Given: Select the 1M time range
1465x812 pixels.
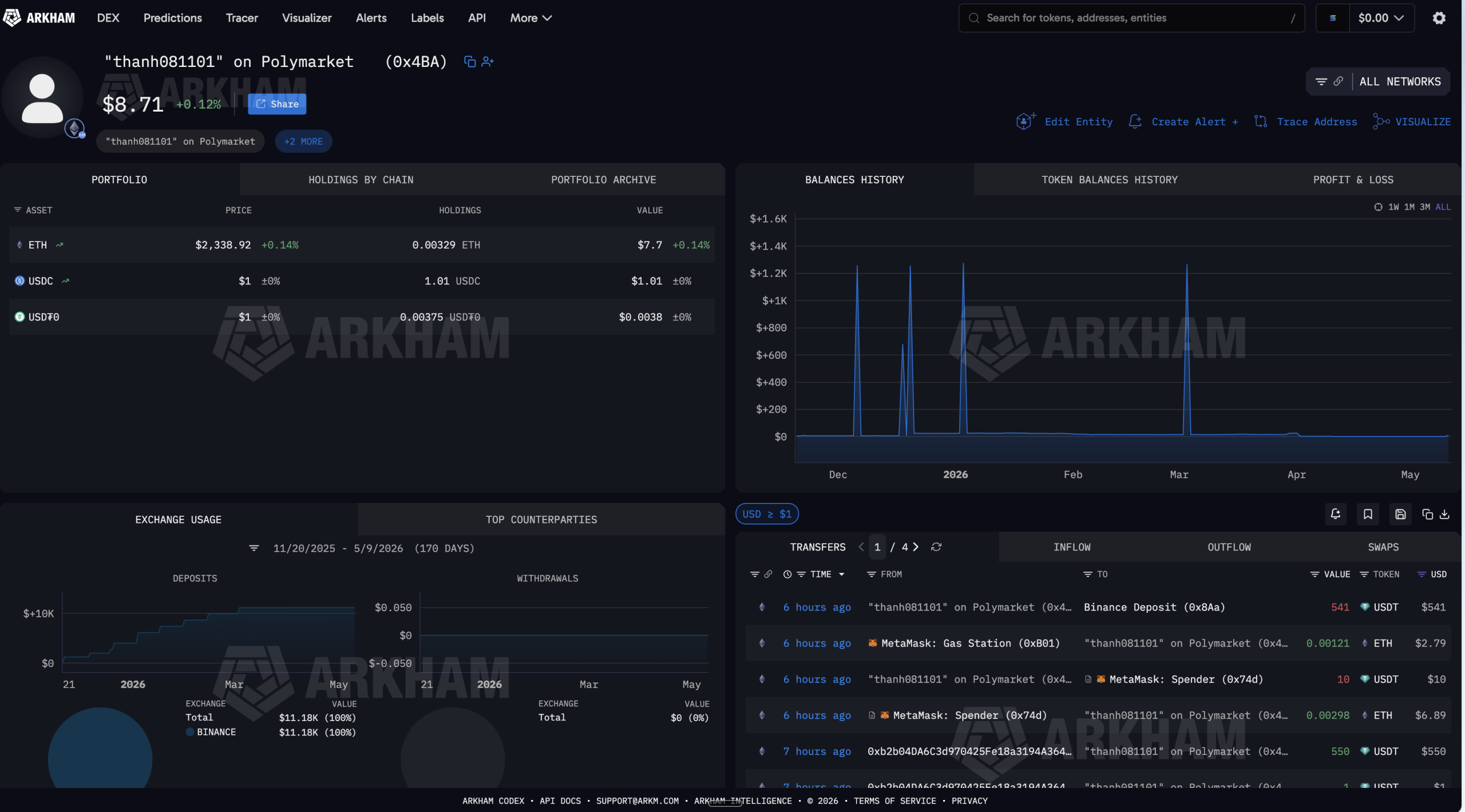Looking at the screenshot, I should [x=1409, y=207].
